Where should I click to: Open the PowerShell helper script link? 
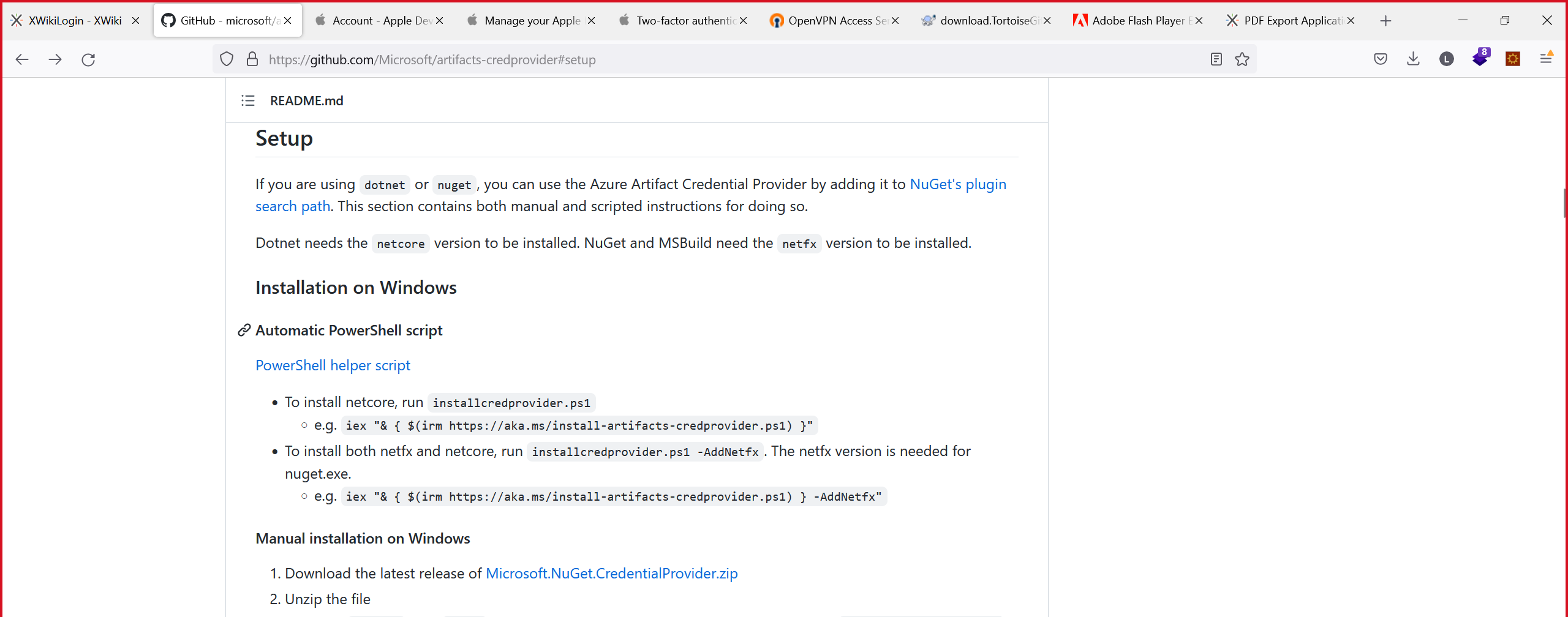coord(333,365)
